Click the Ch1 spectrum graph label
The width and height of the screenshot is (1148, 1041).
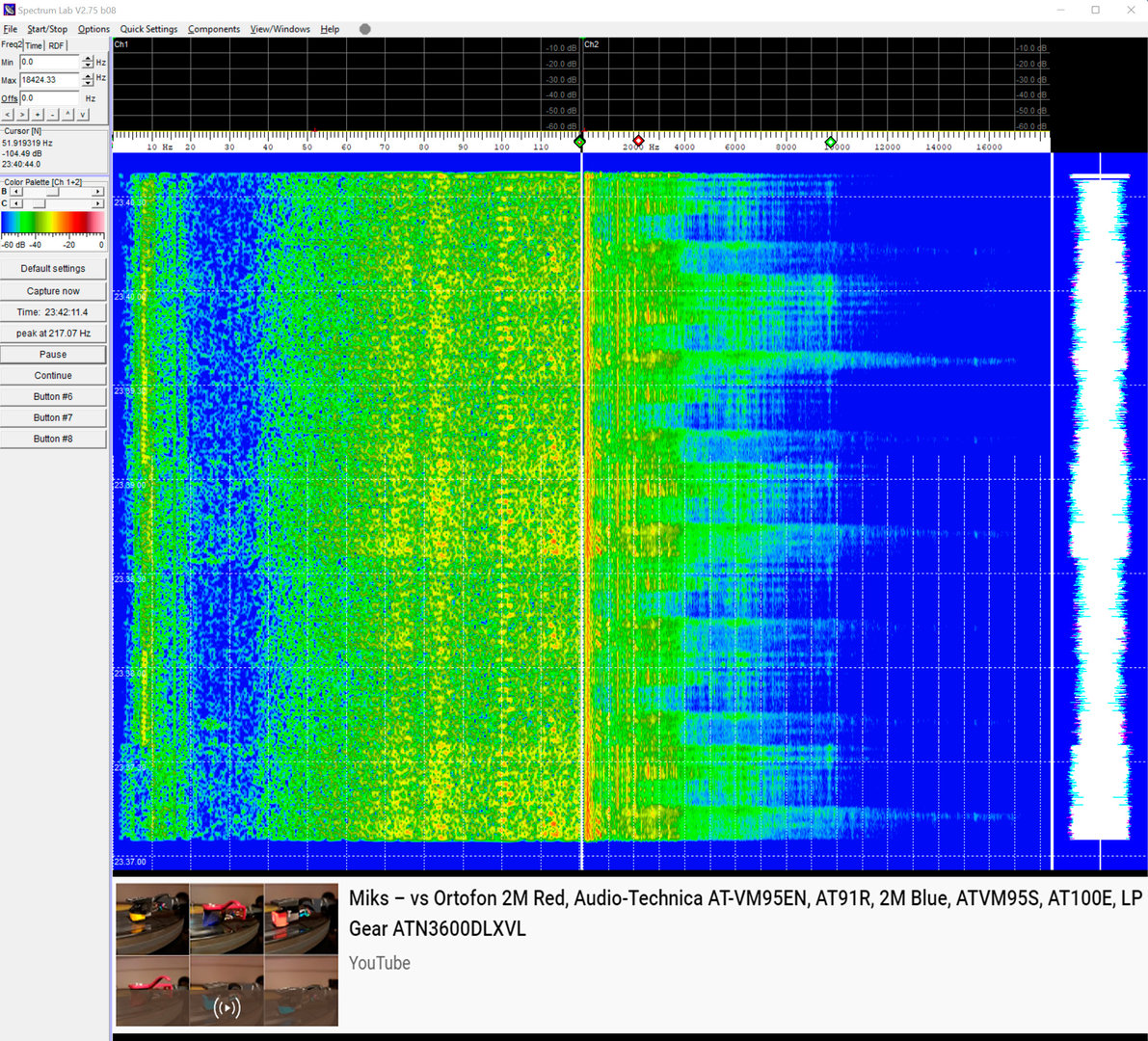pyautogui.click(x=121, y=44)
